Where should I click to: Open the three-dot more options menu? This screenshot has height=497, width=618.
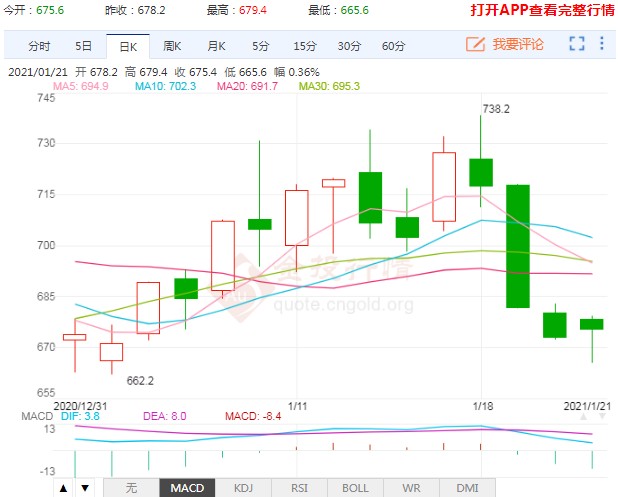pyautogui.click(x=601, y=43)
